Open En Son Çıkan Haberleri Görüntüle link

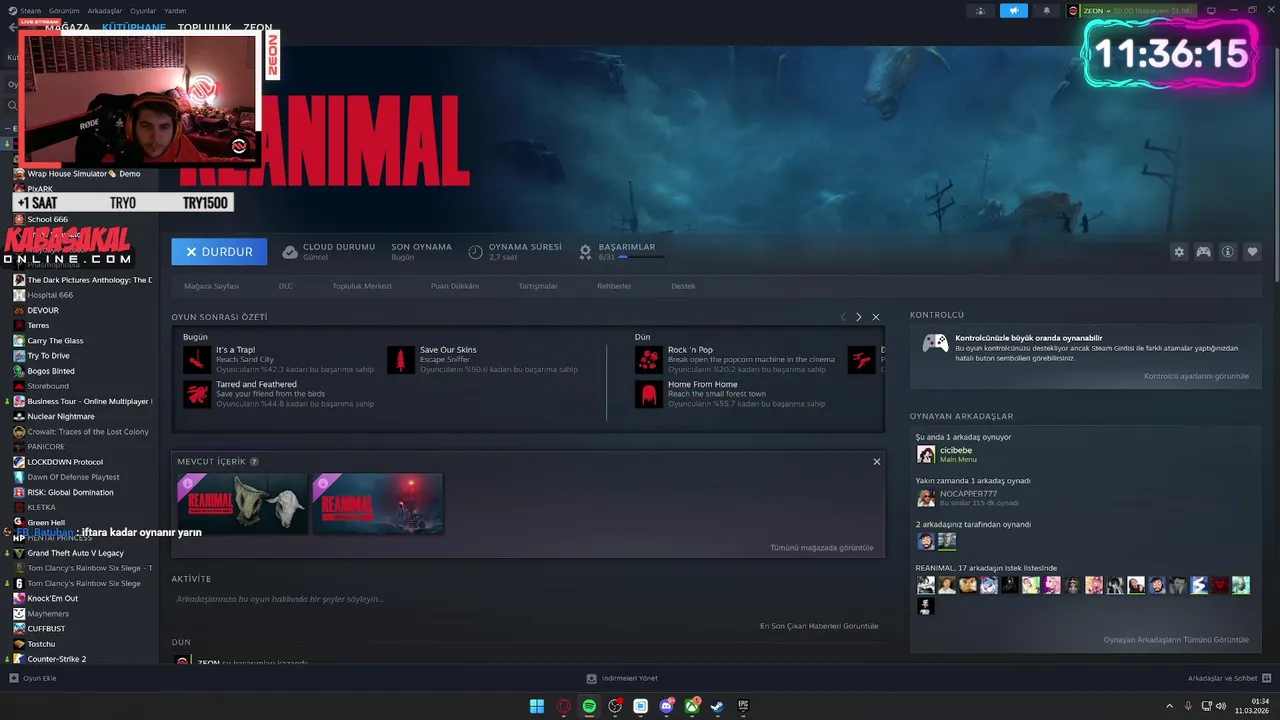(819, 626)
